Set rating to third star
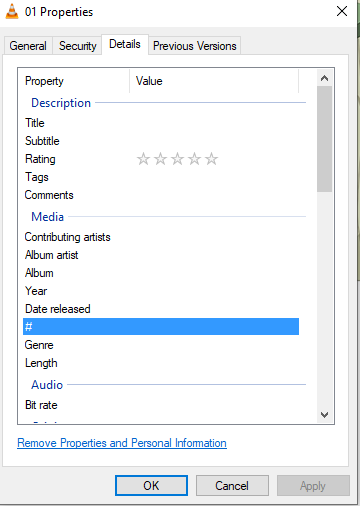Viewport: 360px width, 506px height. tap(177, 159)
